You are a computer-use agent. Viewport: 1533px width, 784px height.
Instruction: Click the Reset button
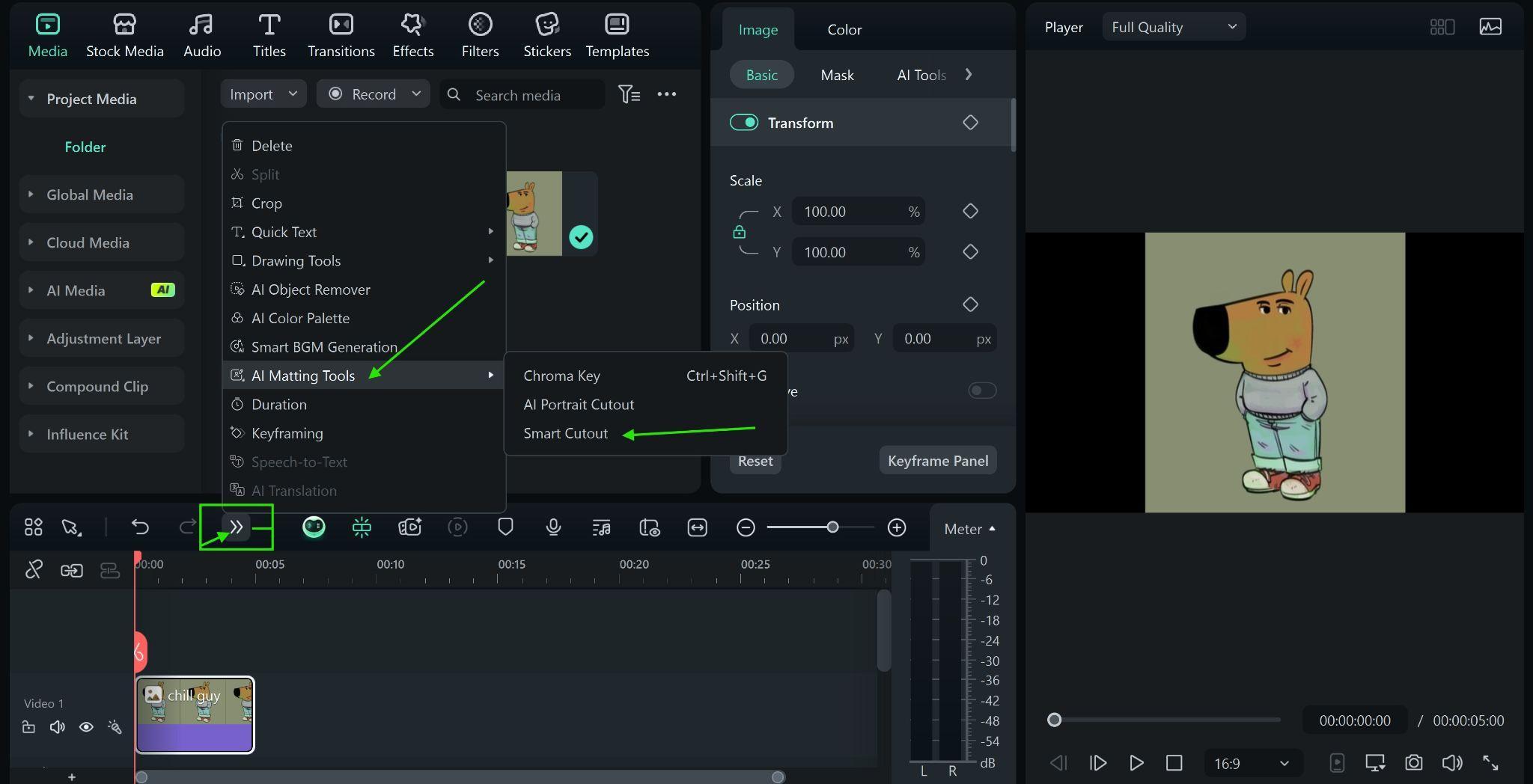[x=755, y=461]
